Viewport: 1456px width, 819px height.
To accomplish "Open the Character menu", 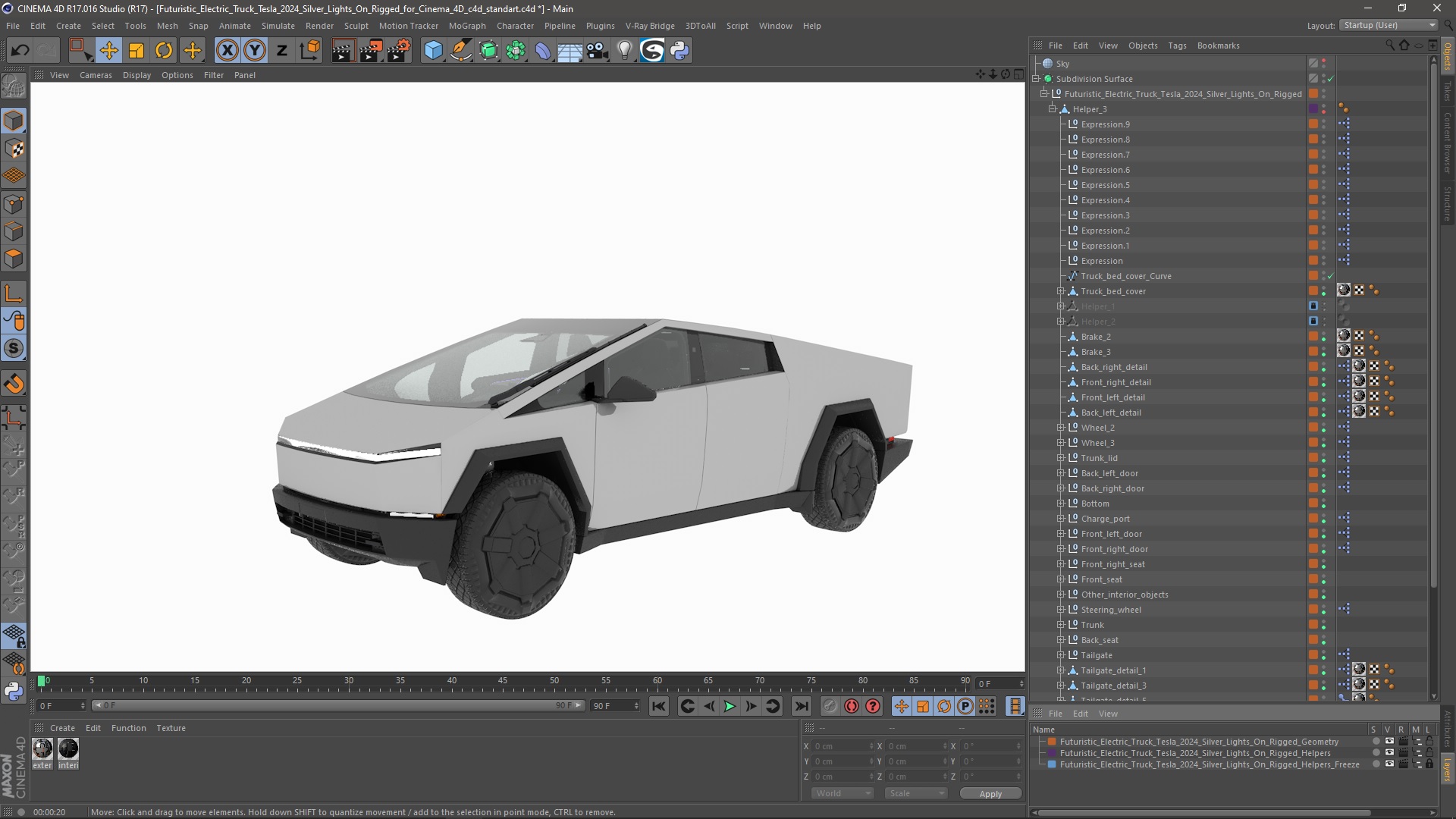I will pyautogui.click(x=515, y=26).
